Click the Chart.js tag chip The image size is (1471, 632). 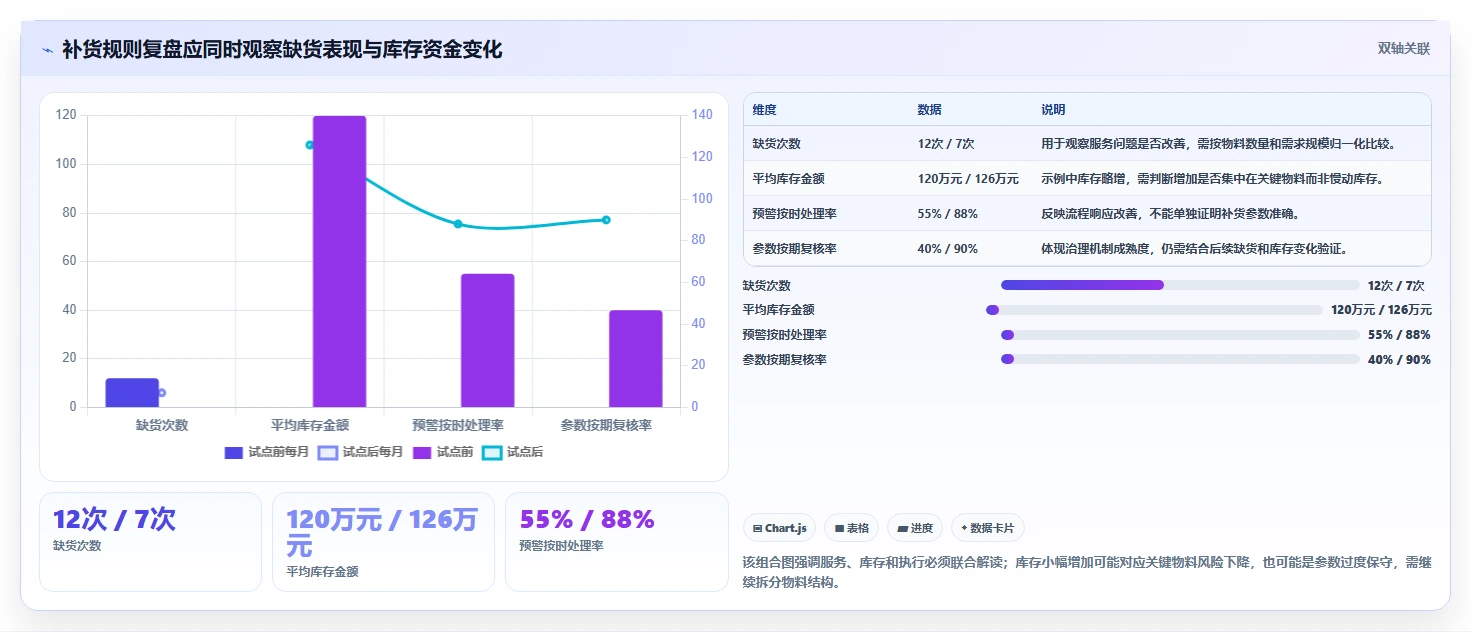(780, 528)
